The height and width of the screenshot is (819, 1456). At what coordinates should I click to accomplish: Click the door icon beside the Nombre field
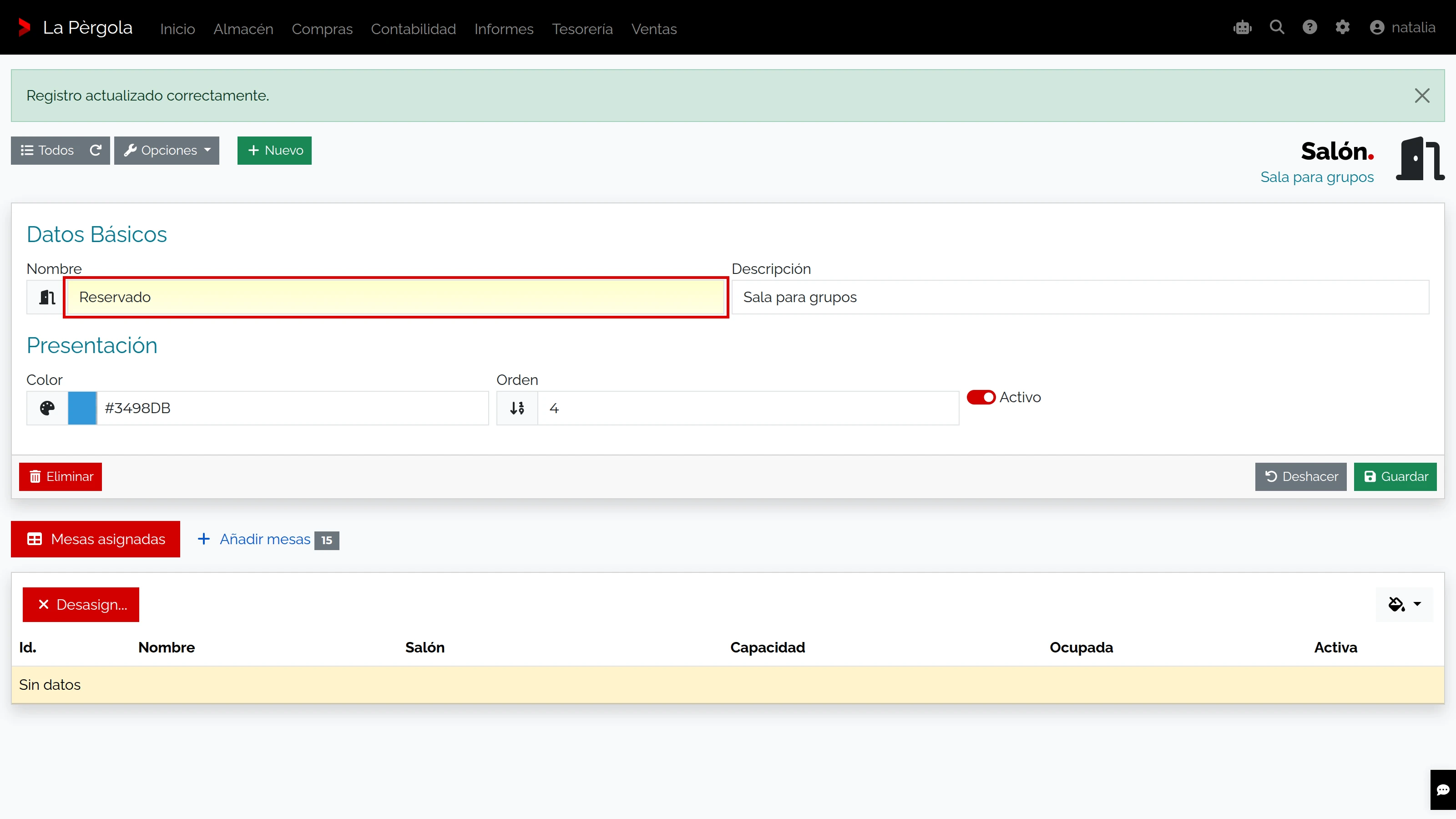(47, 297)
